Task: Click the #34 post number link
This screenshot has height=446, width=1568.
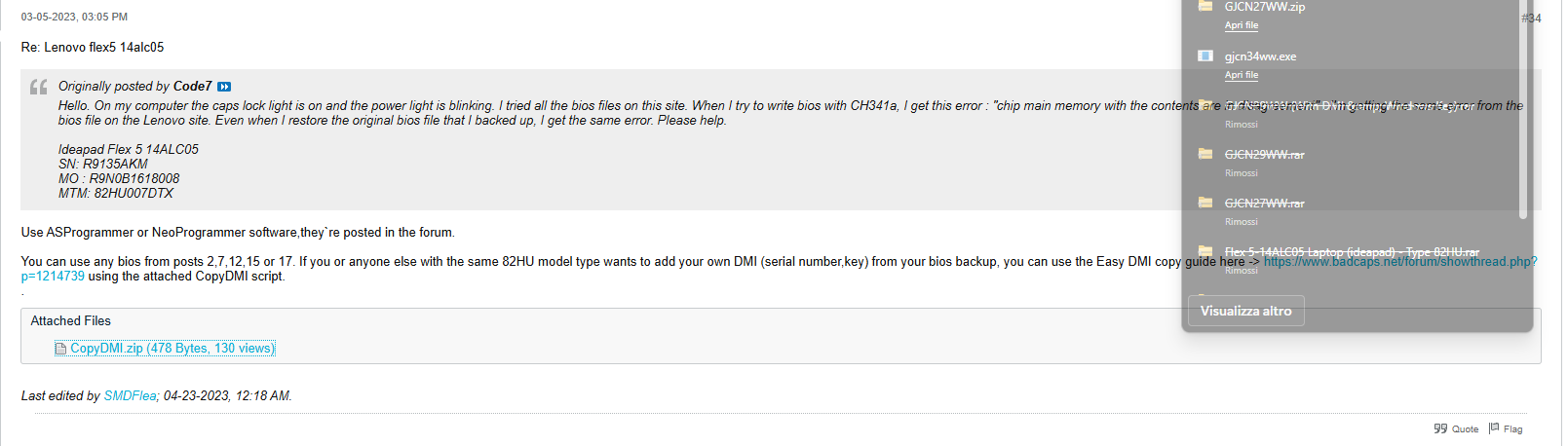Action: [x=1531, y=18]
